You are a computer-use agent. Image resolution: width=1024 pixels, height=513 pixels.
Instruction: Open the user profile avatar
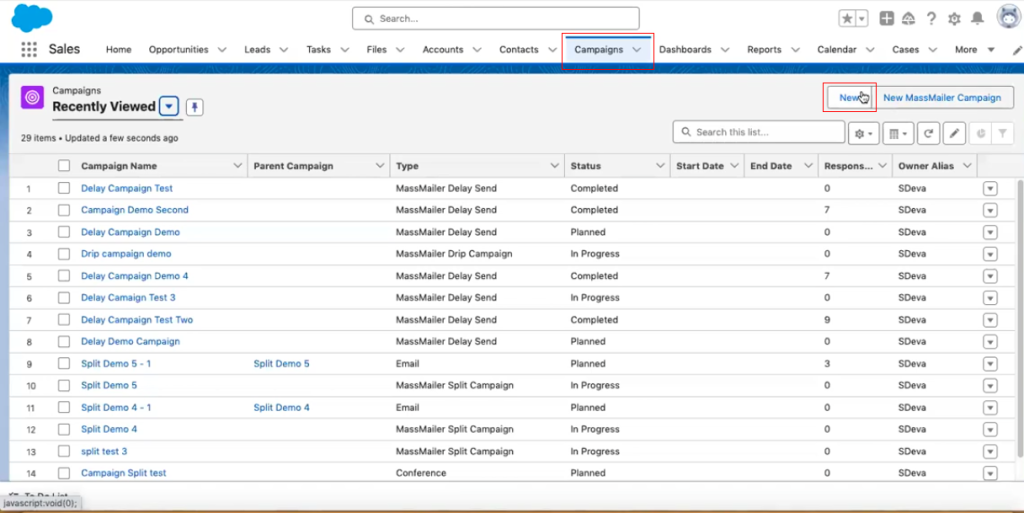[x=1010, y=17]
